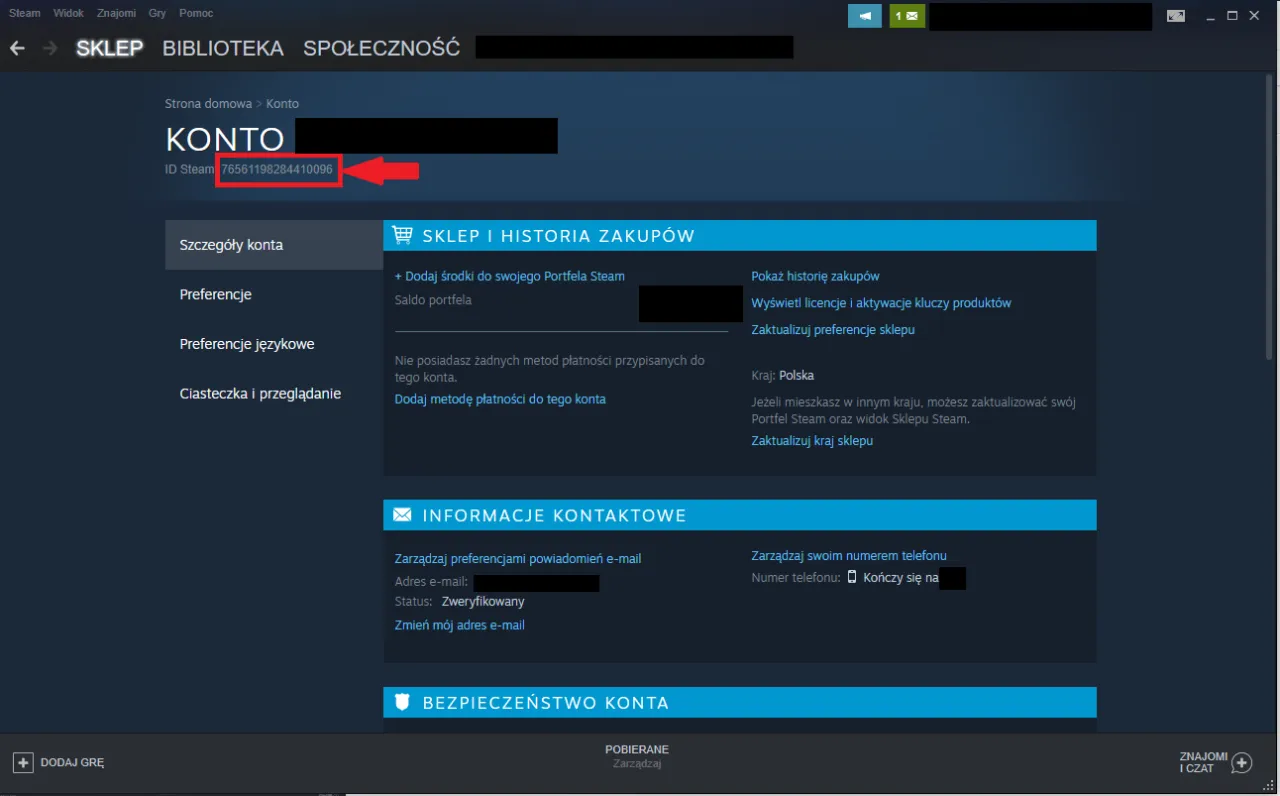The height and width of the screenshot is (796, 1280).
Task: Click the shield icon on BEZPIECZEŃSTWO KONTA
Action: [401, 702]
